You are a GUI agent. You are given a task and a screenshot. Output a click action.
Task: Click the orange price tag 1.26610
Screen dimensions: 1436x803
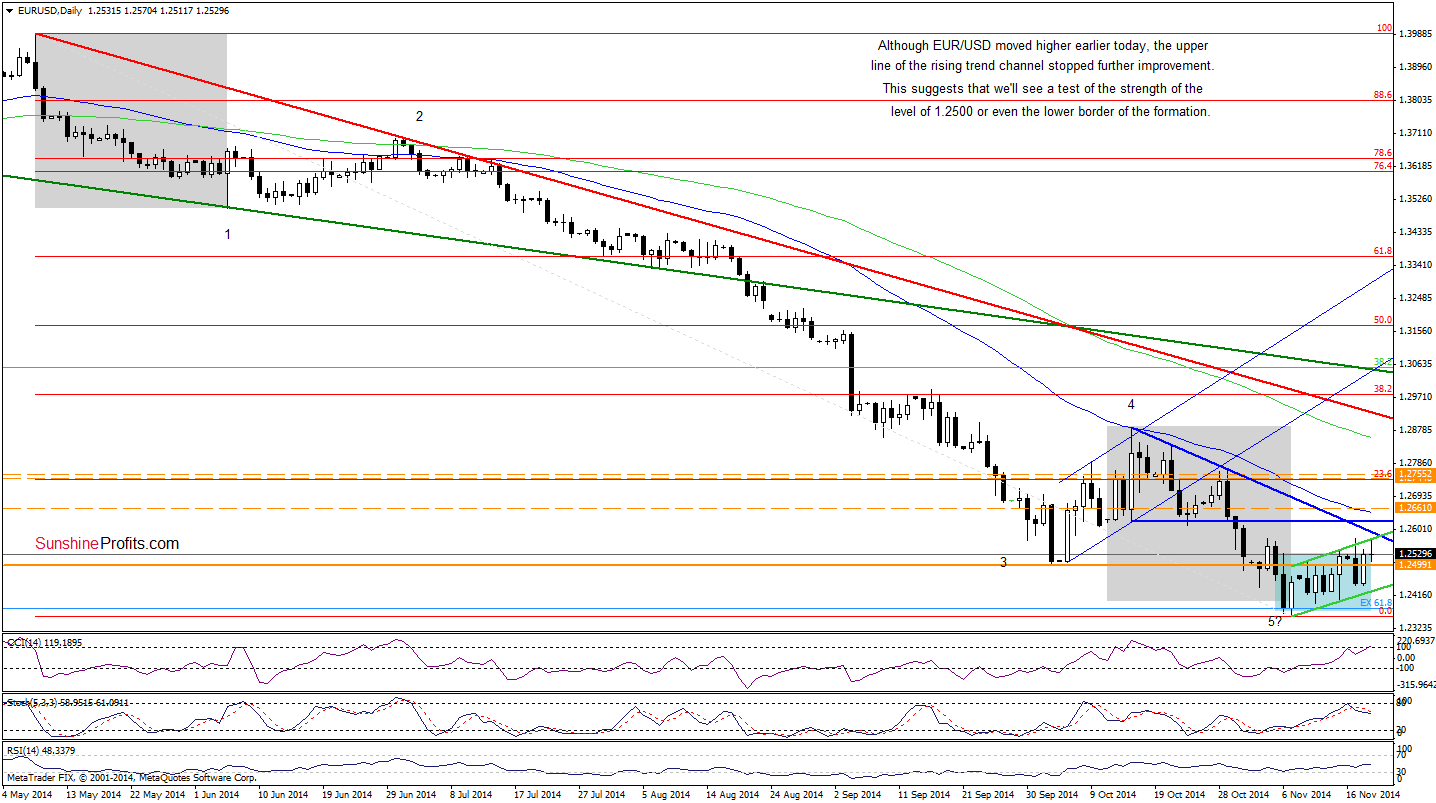[1415, 508]
